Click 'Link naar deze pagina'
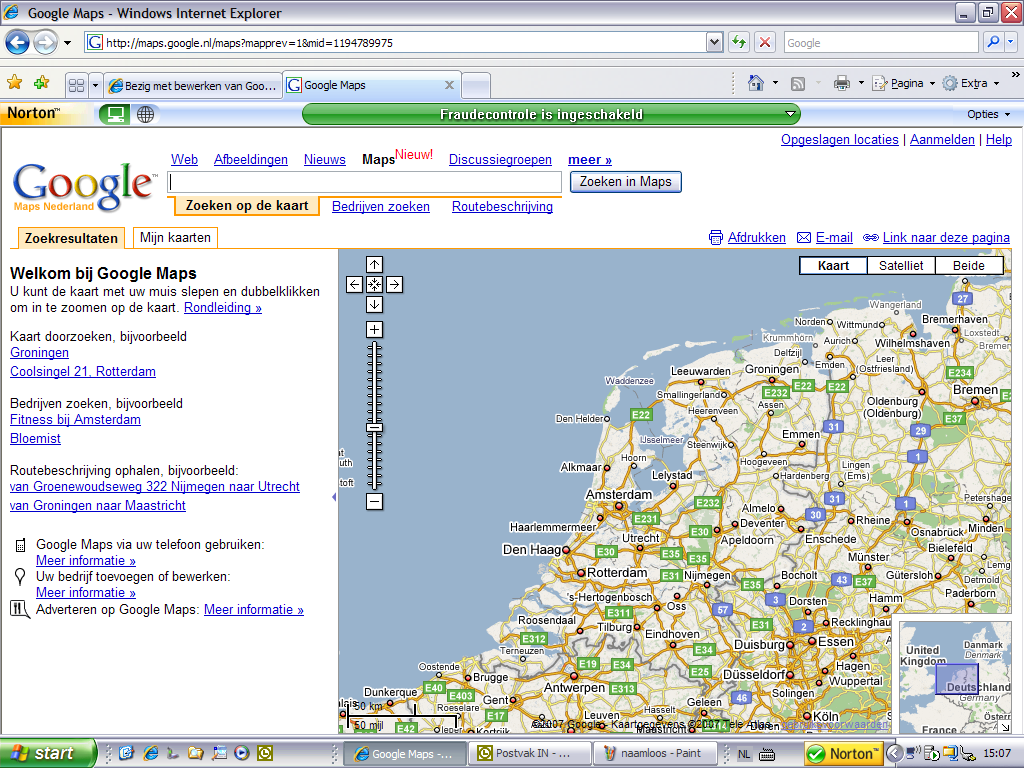Screen dimensions: 1024x768 pyautogui.click(x=936, y=238)
